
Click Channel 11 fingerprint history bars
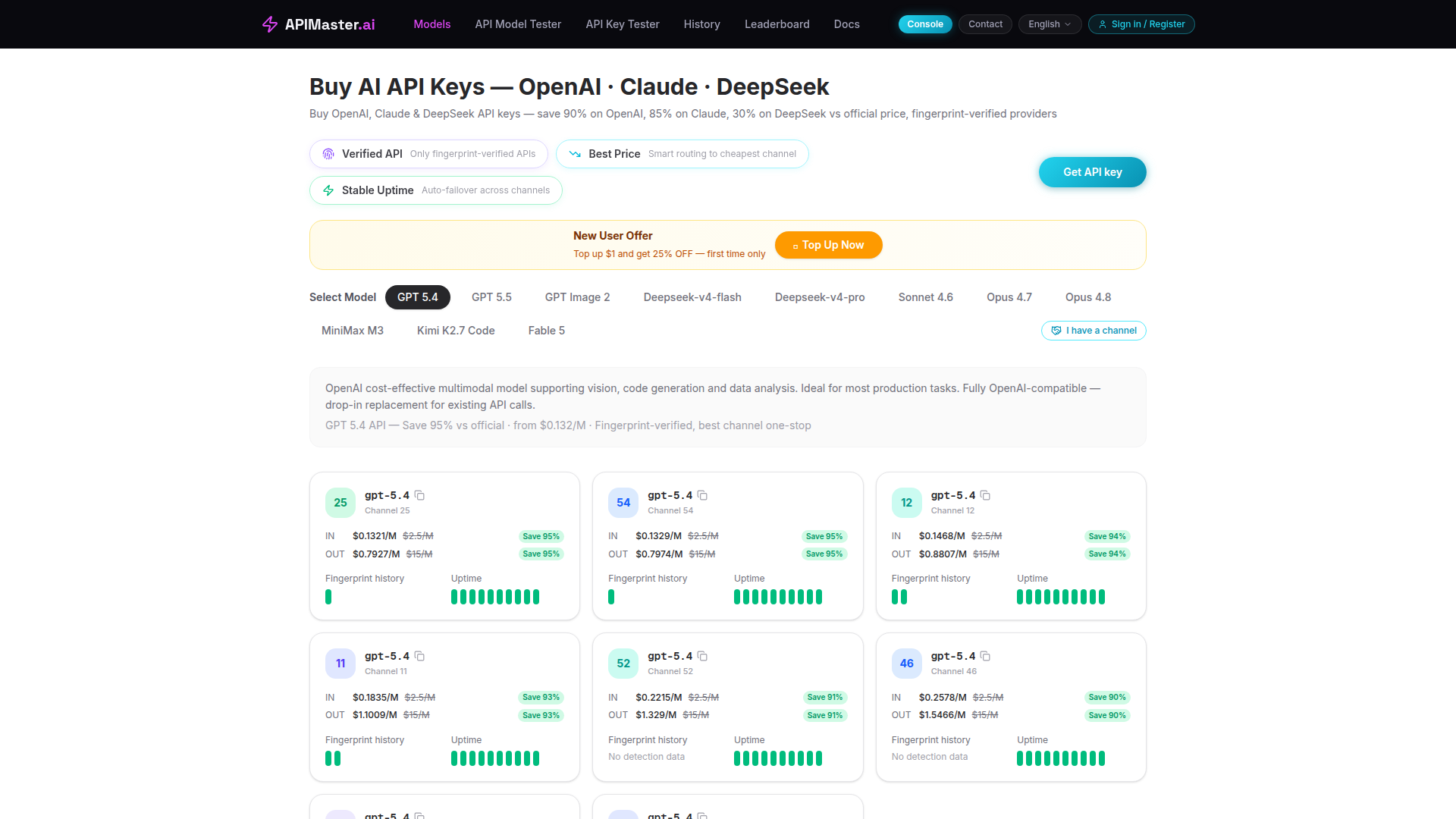(333, 758)
